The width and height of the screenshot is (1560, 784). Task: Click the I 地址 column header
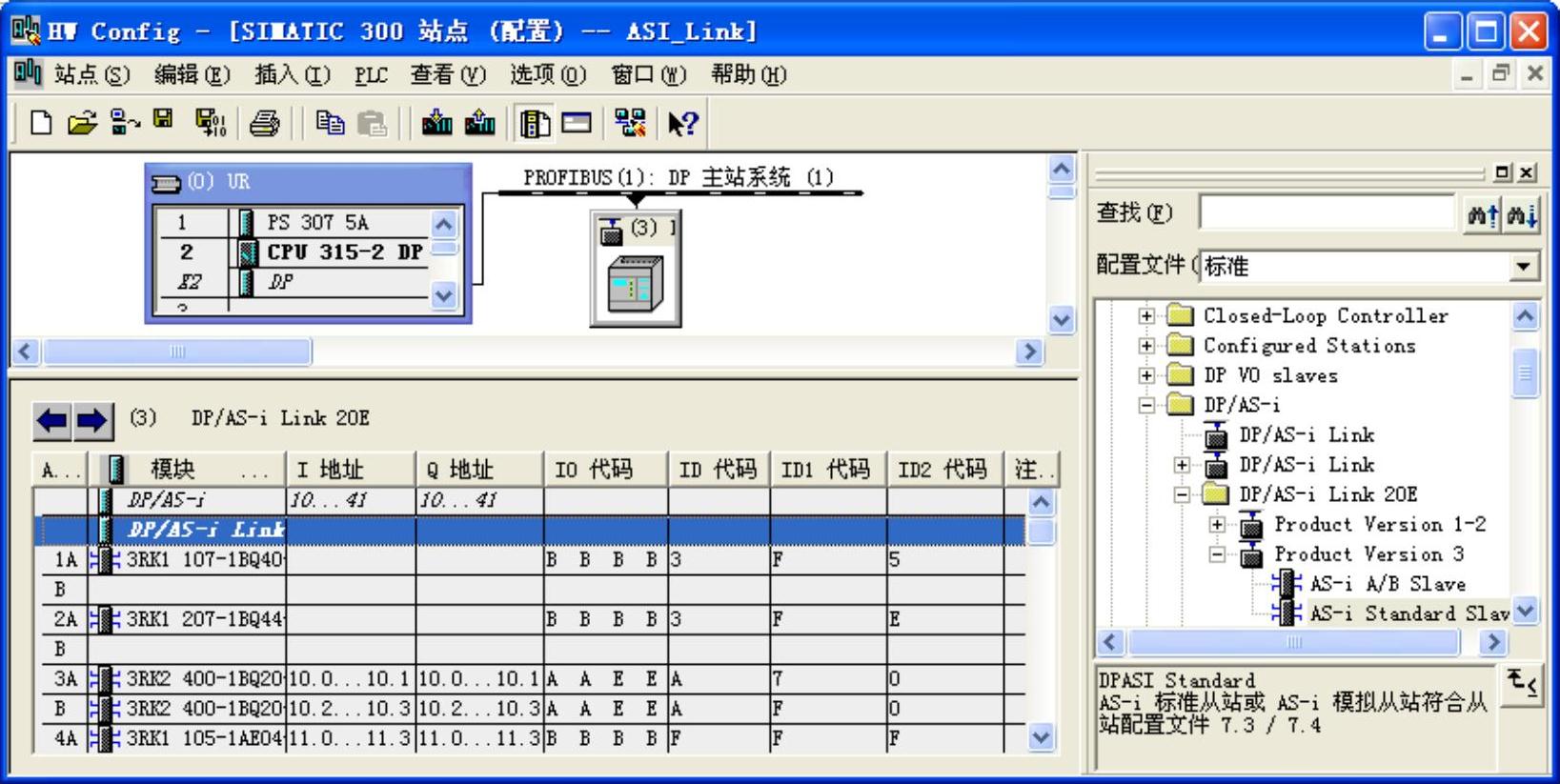(x=350, y=469)
